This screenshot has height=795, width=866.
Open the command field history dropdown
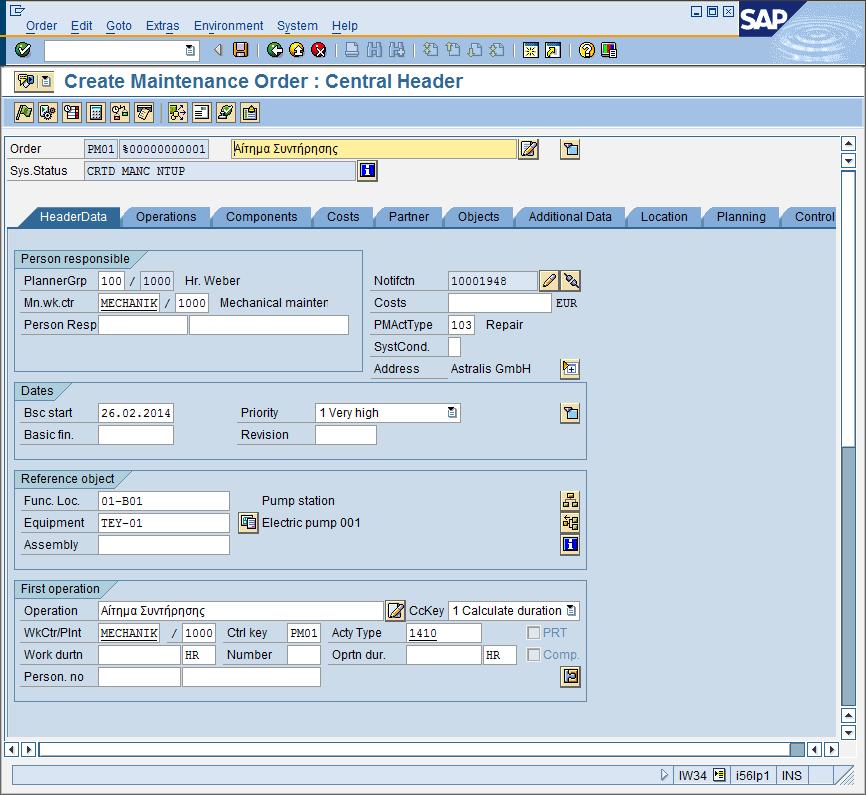[x=190, y=50]
